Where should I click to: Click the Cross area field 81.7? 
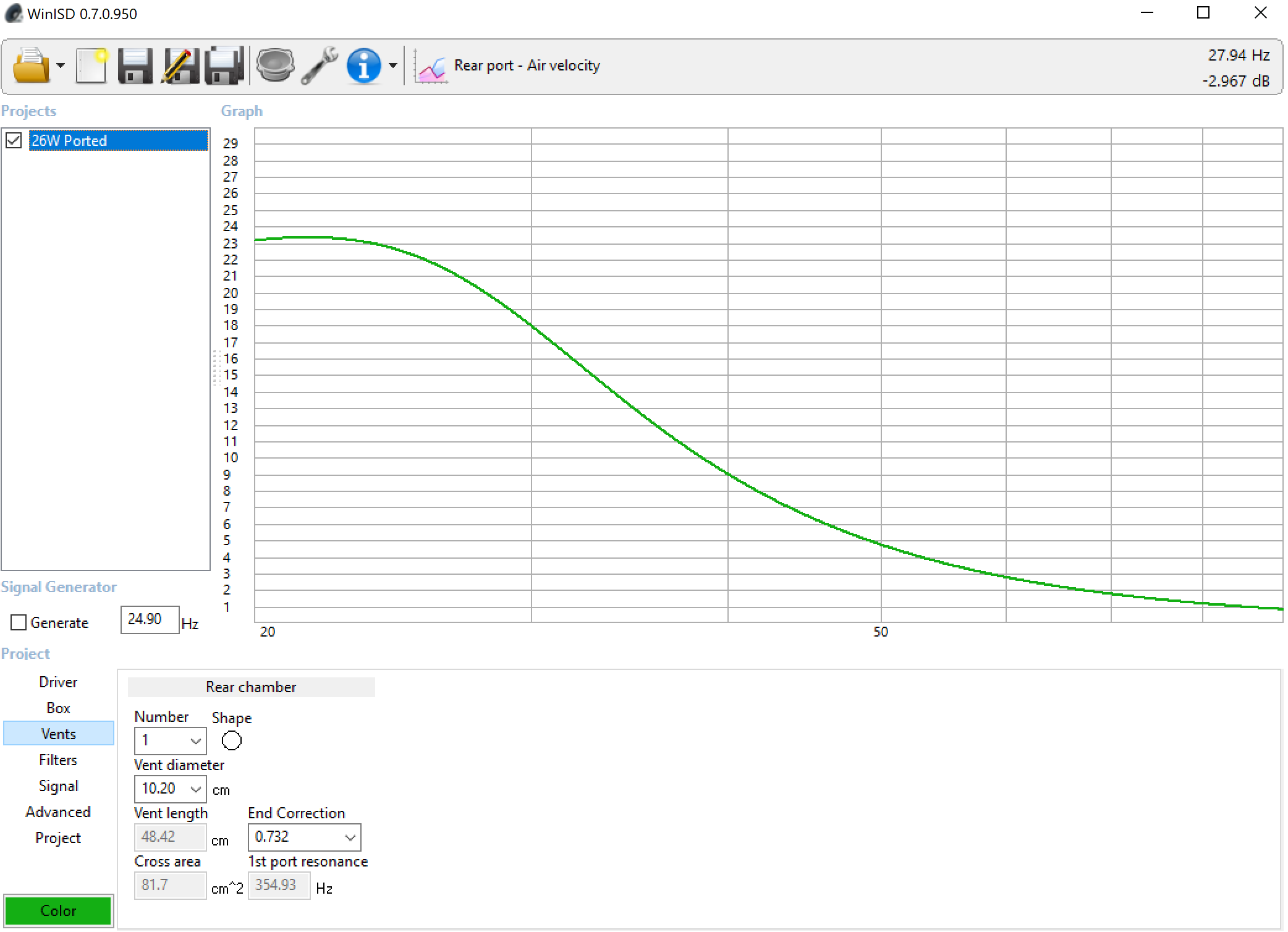point(170,885)
